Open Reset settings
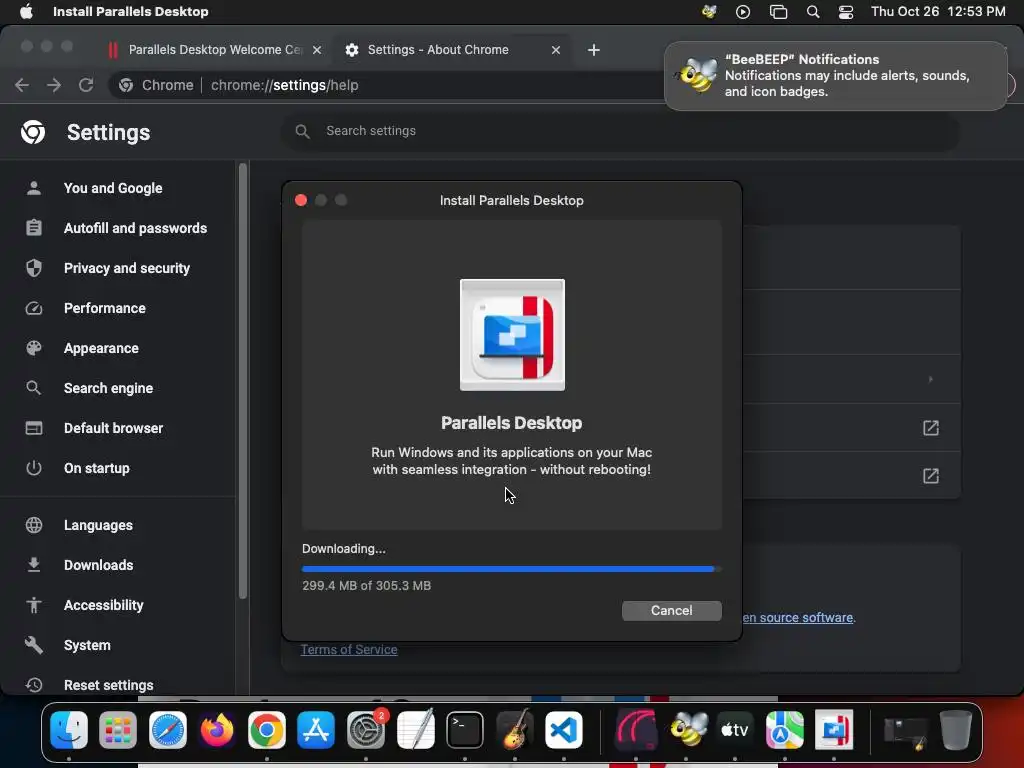 pyautogui.click(x=118, y=685)
